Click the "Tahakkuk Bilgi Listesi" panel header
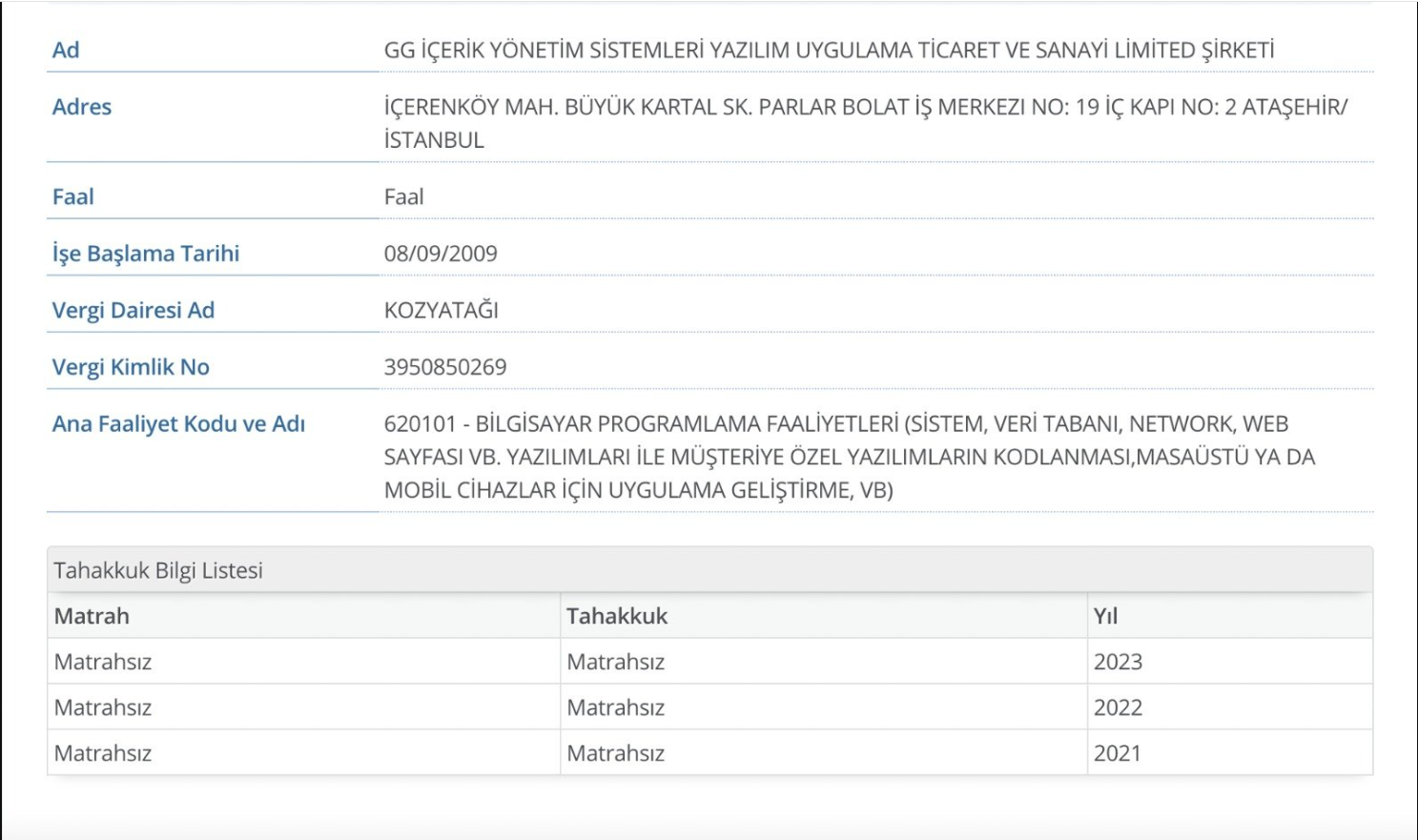Viewport: 1418px width, 840px height. pos(158,570)
